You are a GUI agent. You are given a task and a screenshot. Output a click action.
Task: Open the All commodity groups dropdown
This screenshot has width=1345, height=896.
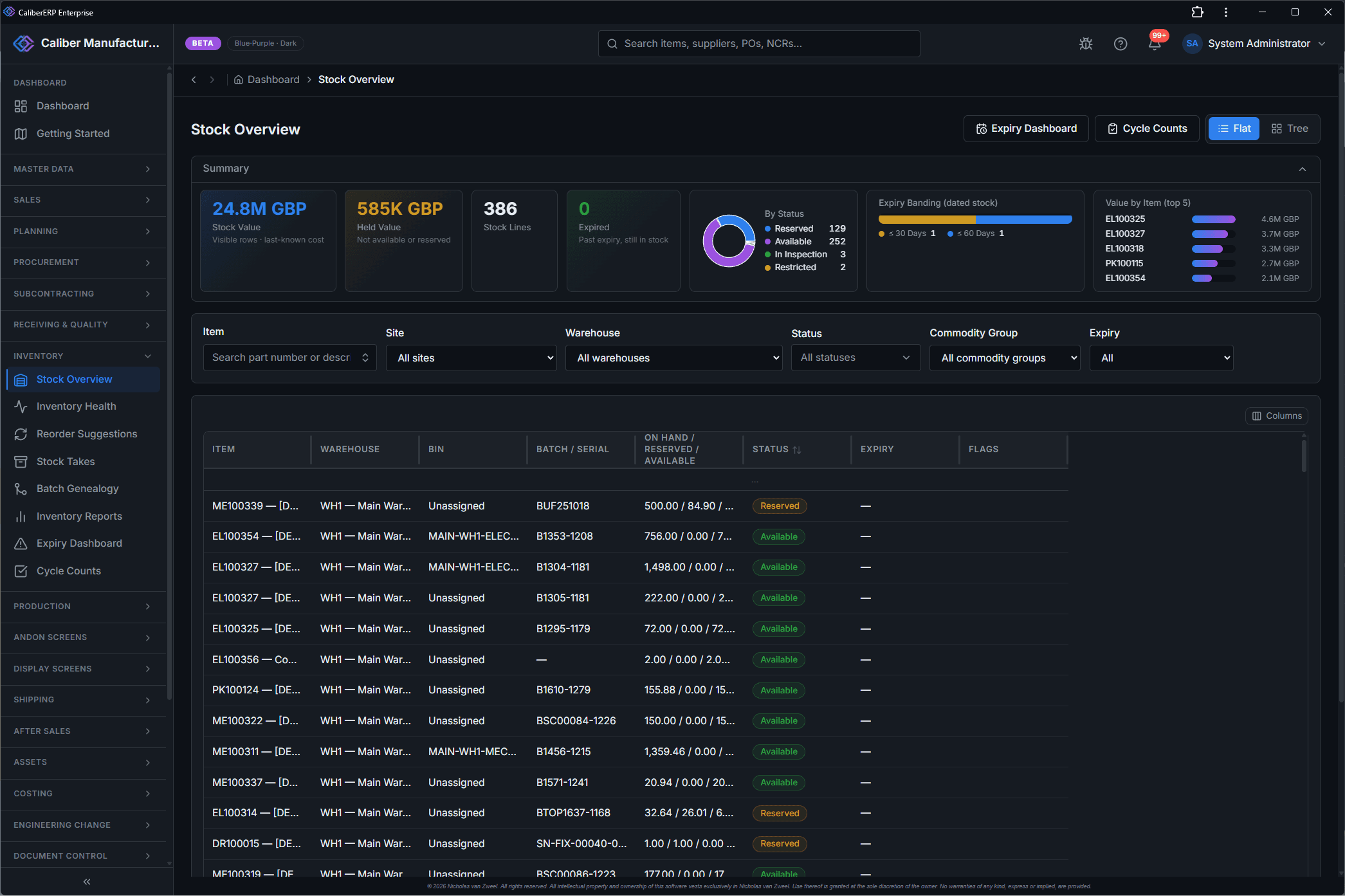[x=1004, y=358]
